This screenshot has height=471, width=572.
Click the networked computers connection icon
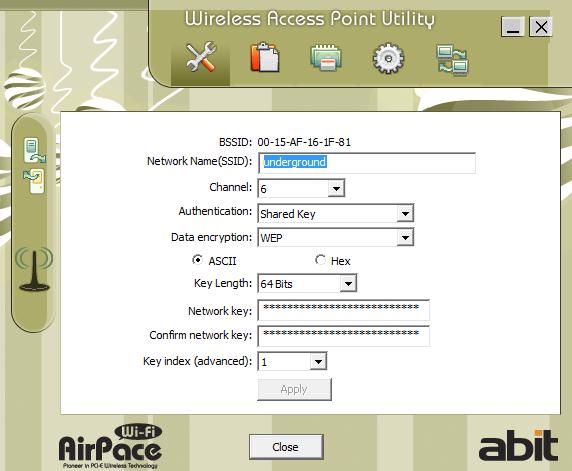coord(452,59)
